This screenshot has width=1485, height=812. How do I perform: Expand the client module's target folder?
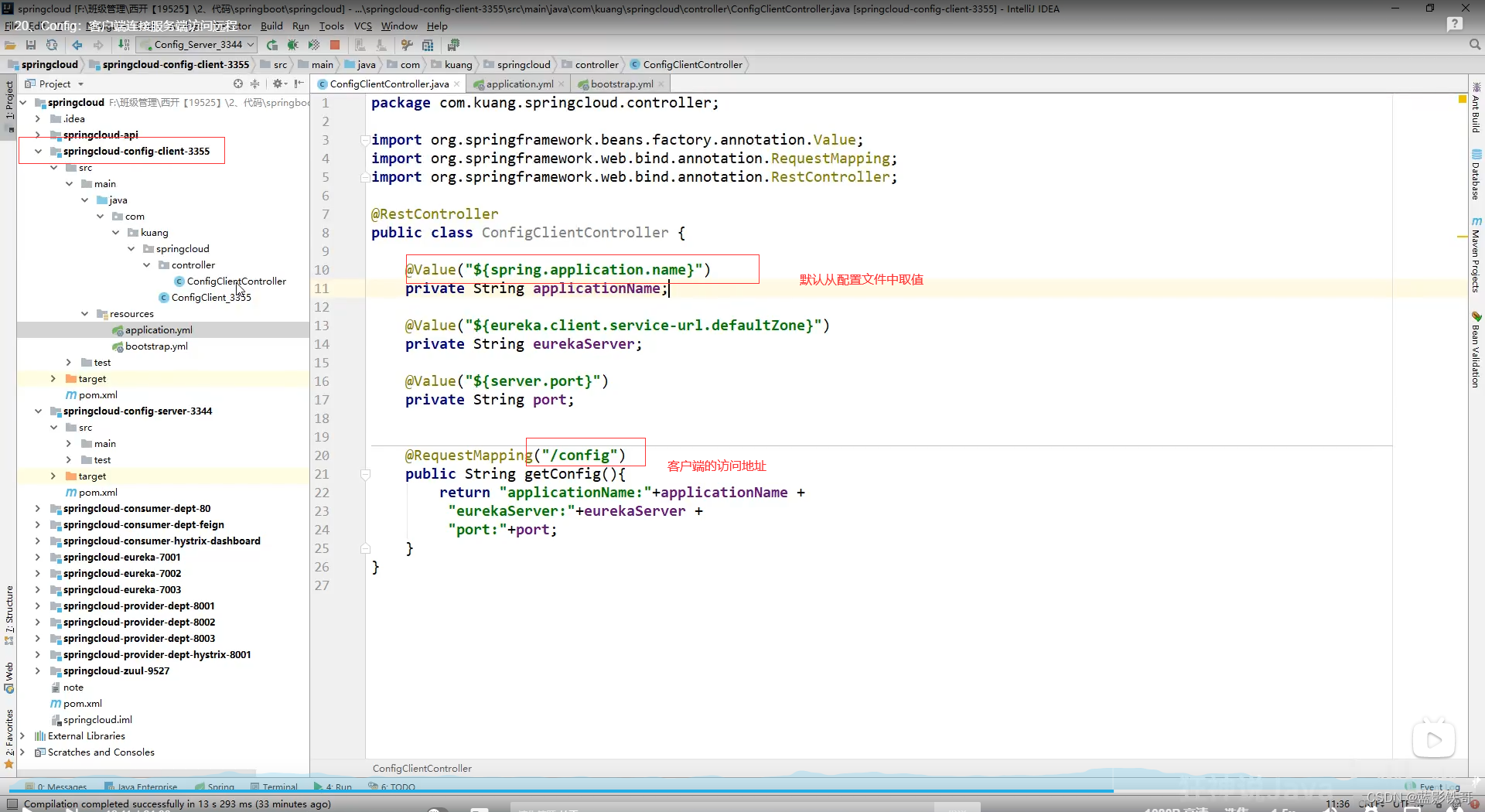point(53,379)
